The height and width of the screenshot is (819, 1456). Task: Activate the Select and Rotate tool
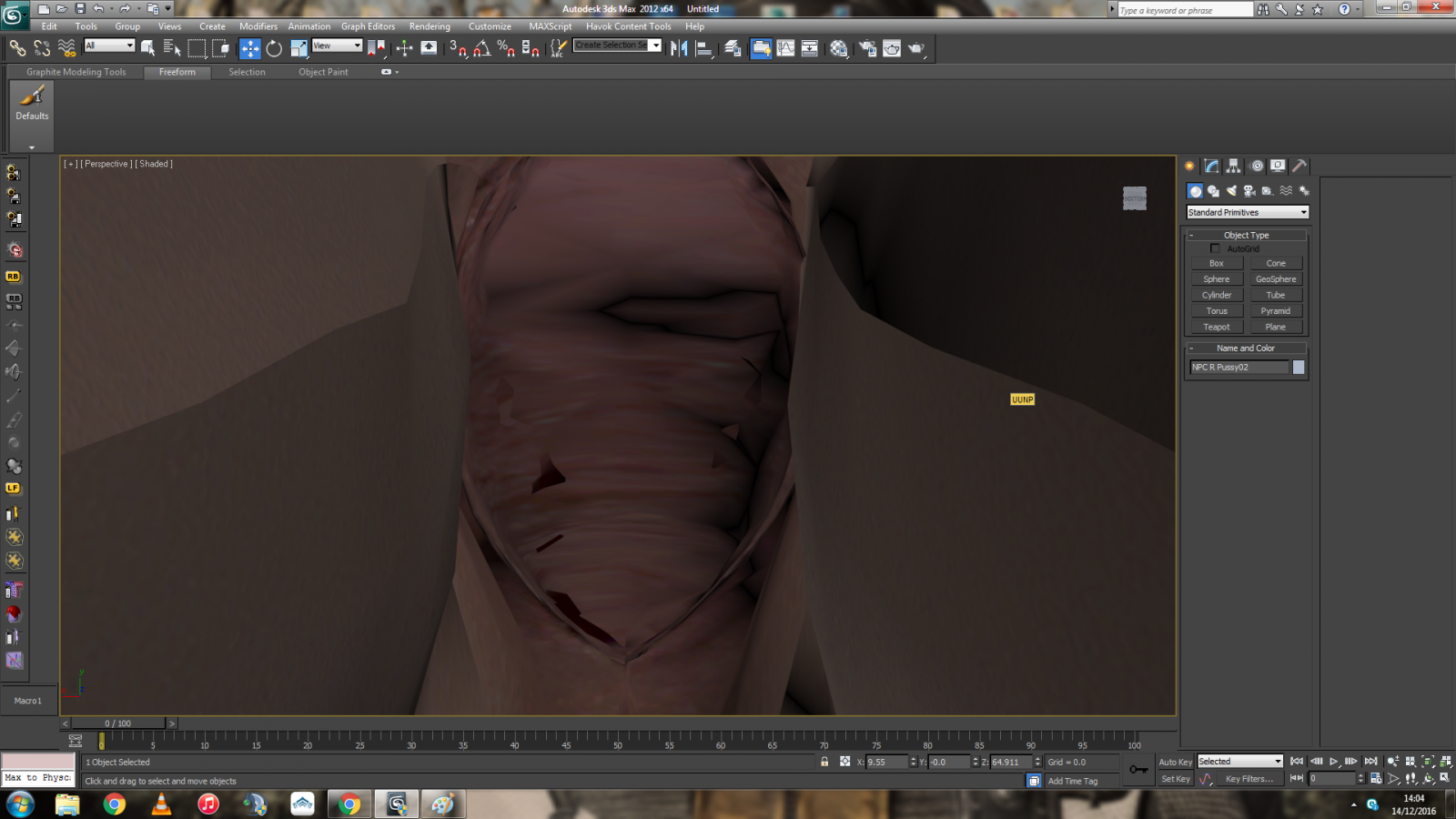[x=274, y=48]
